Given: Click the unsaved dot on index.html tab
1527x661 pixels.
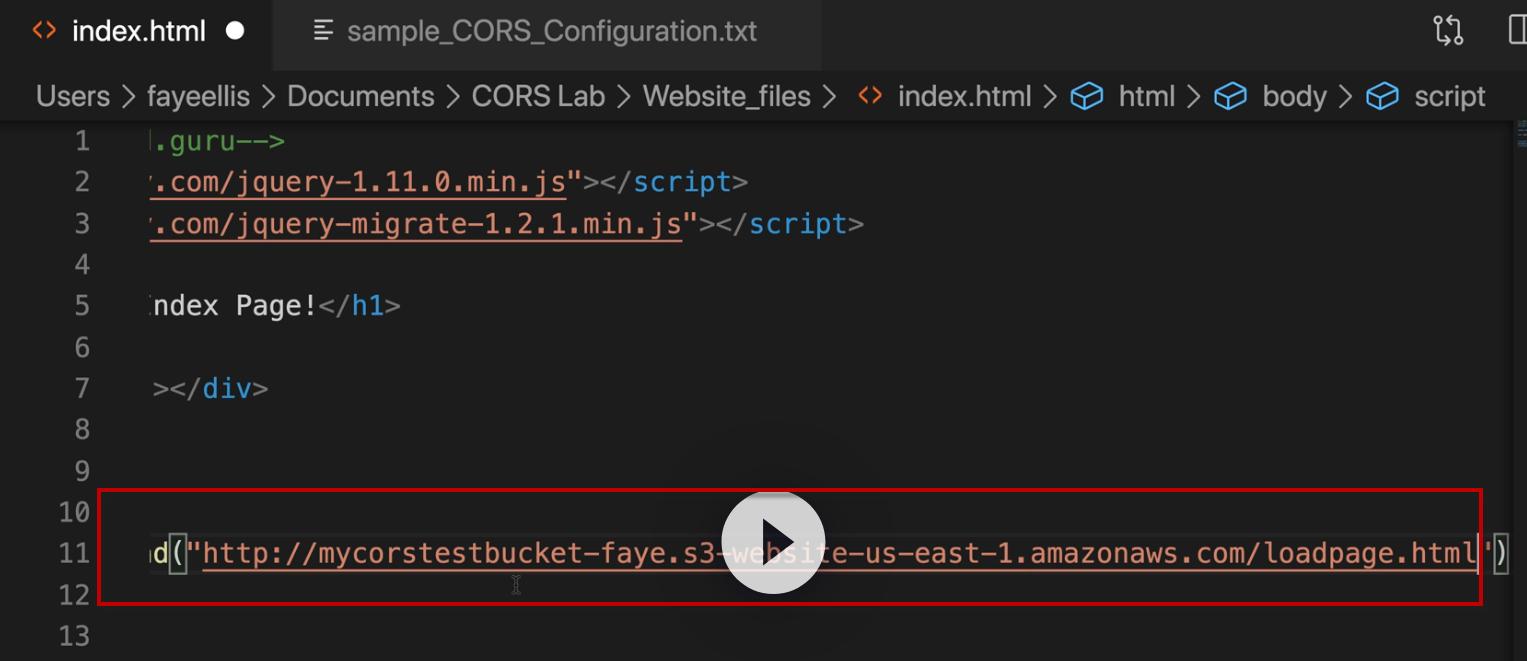Looking at the screenshot, I should (235, 31).
